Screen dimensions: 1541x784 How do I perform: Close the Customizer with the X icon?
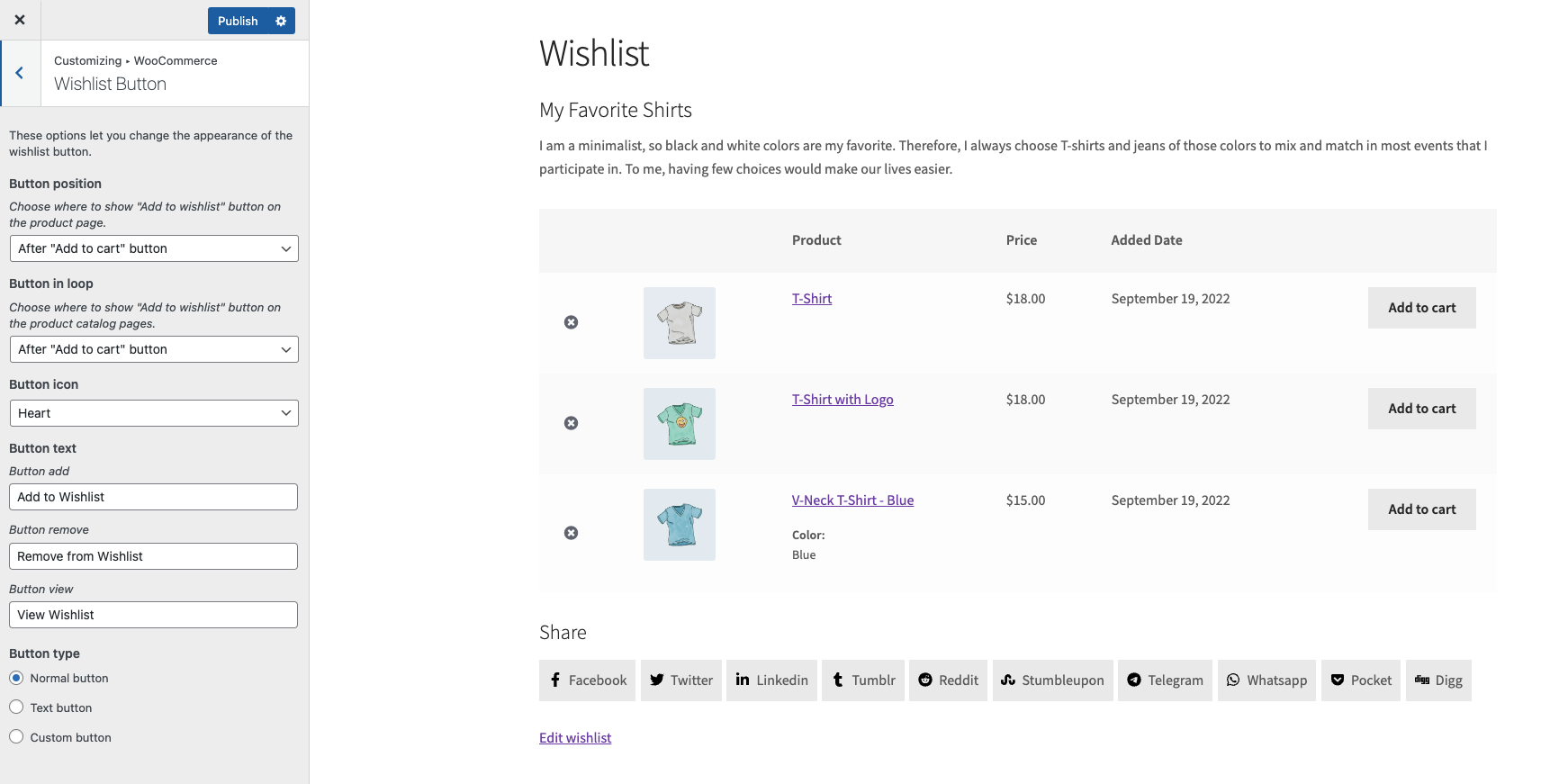click(20, 20)
